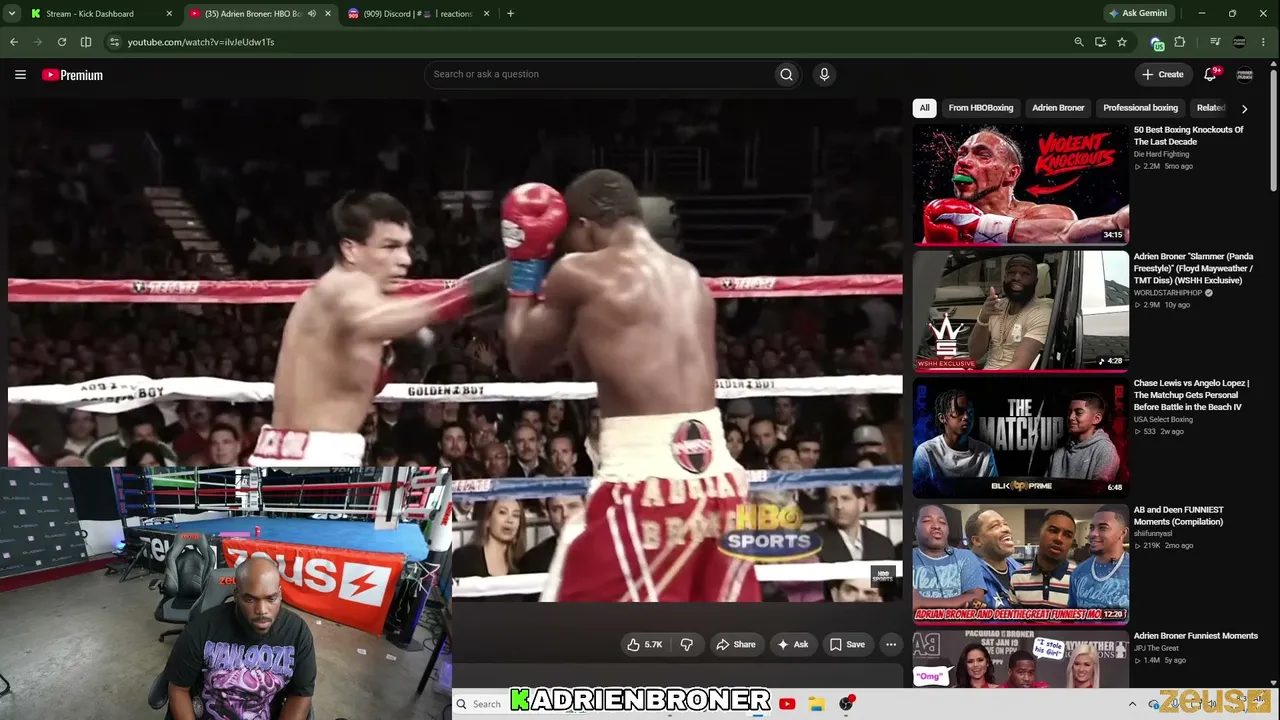Toggle the browser side panel icon
1280x720 pixels.
[x=86, y=42]
